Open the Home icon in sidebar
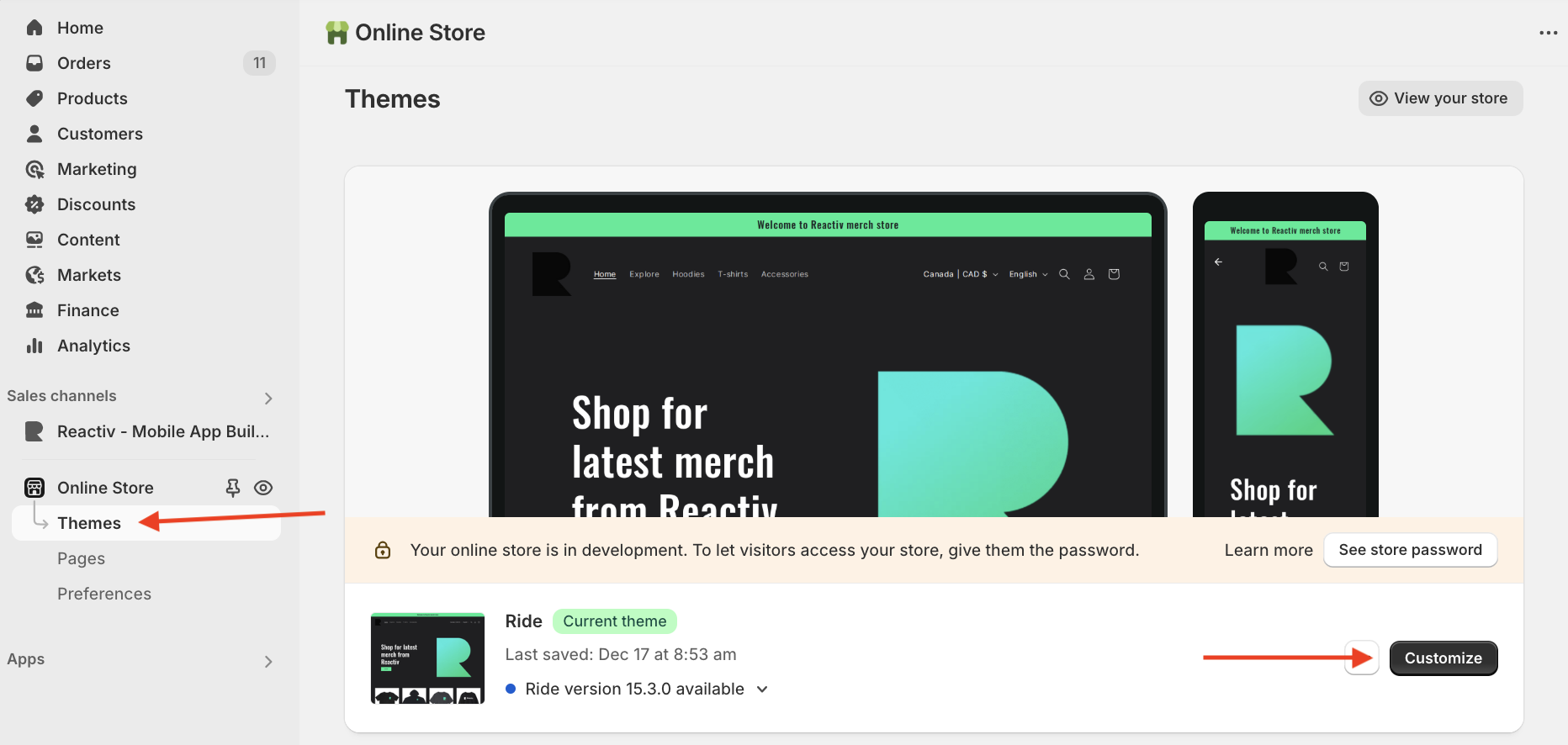 point(34,28)
